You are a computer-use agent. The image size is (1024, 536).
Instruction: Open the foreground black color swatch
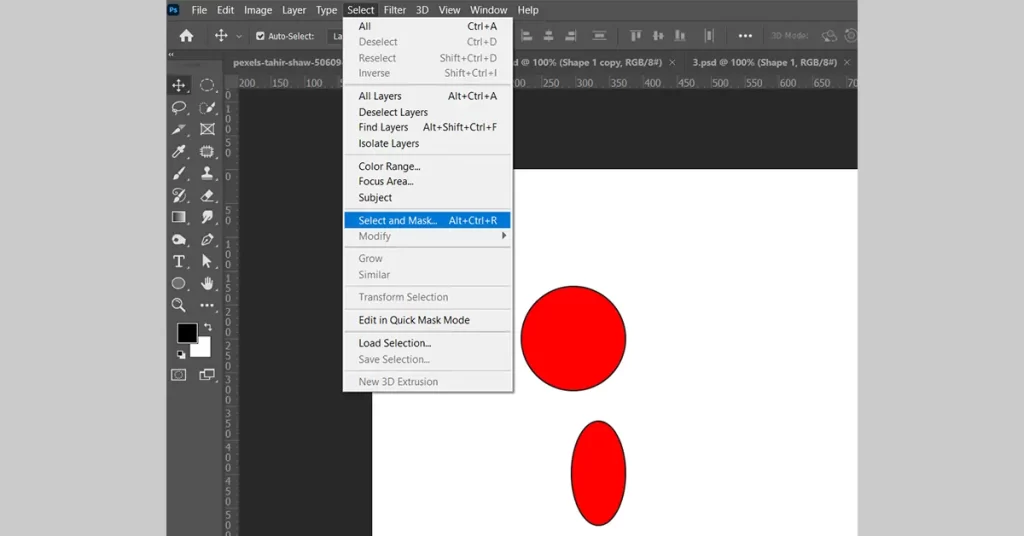187,332
